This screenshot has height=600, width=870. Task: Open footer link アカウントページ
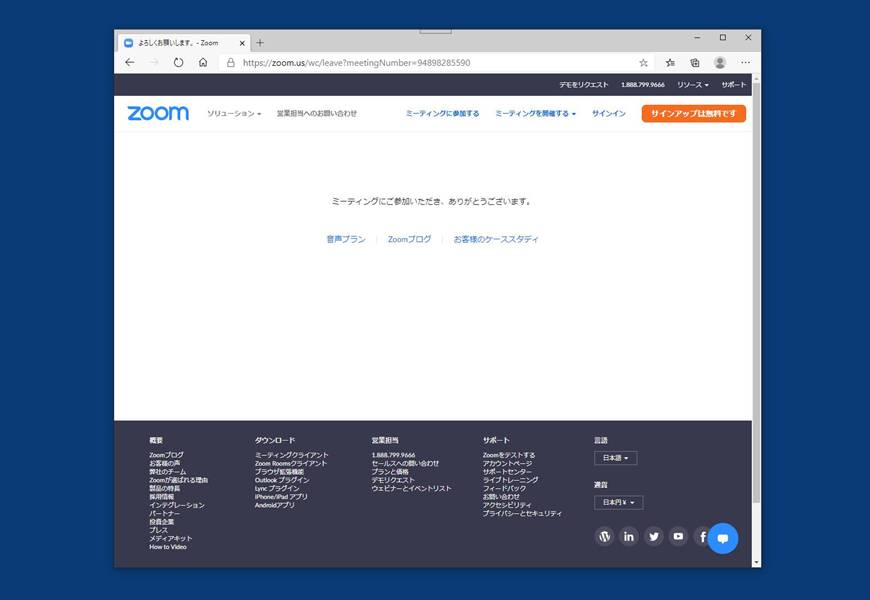pyautogui.click(x=507, y=463)
